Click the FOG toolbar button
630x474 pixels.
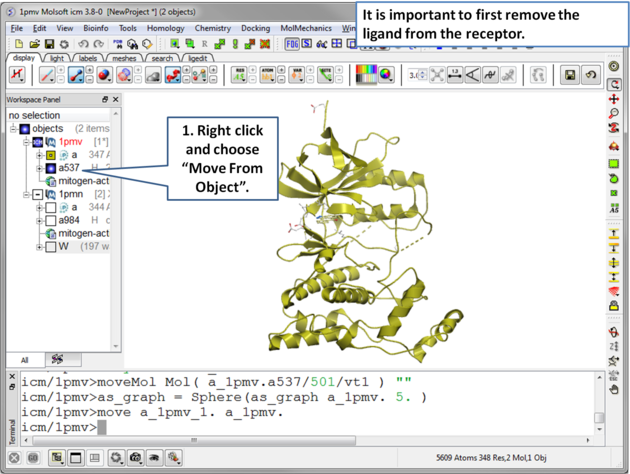pyautogui.click(x=293, y=44)
